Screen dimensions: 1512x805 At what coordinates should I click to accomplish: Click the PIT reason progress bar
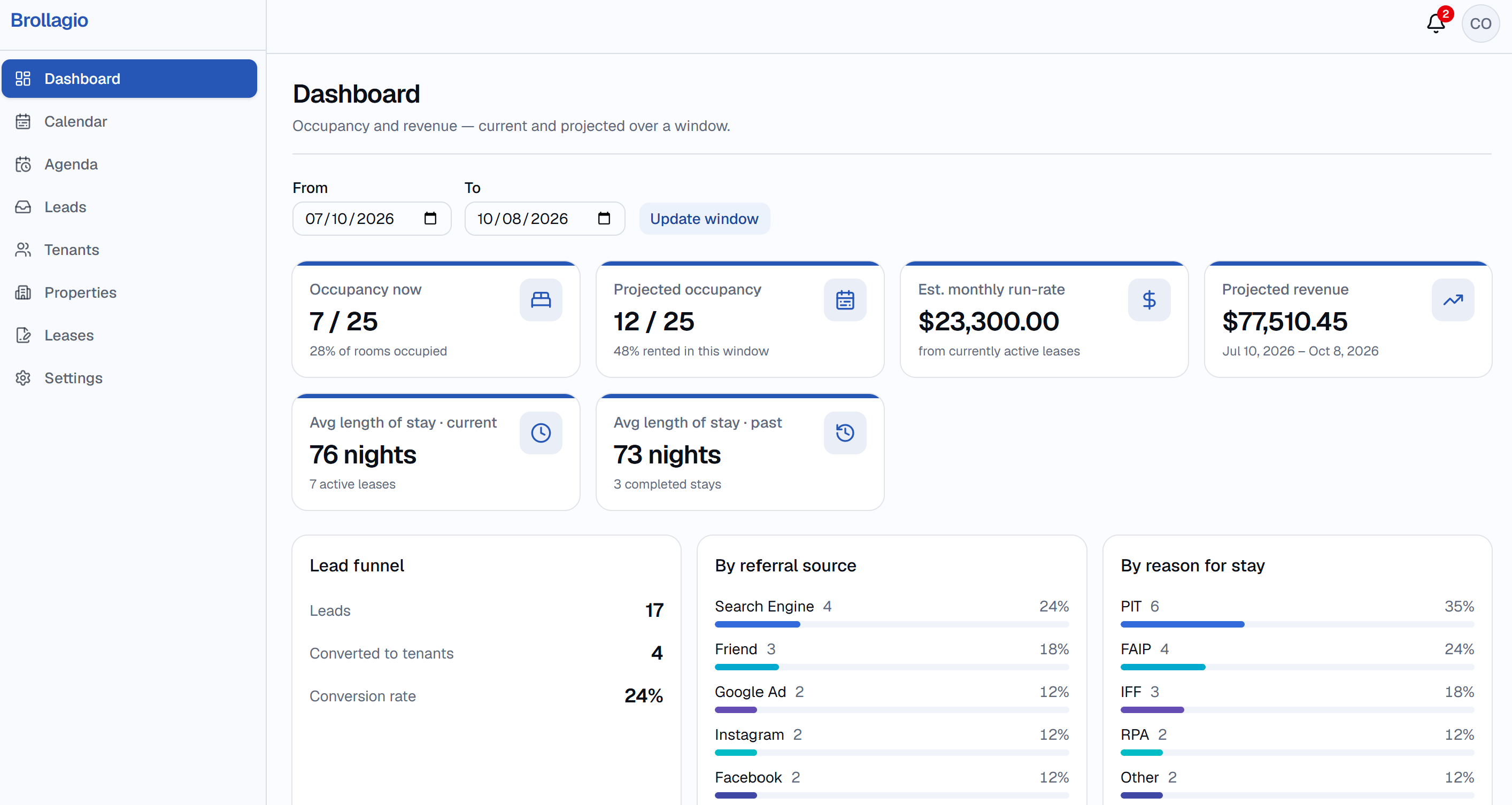(x=1297, y=624)
